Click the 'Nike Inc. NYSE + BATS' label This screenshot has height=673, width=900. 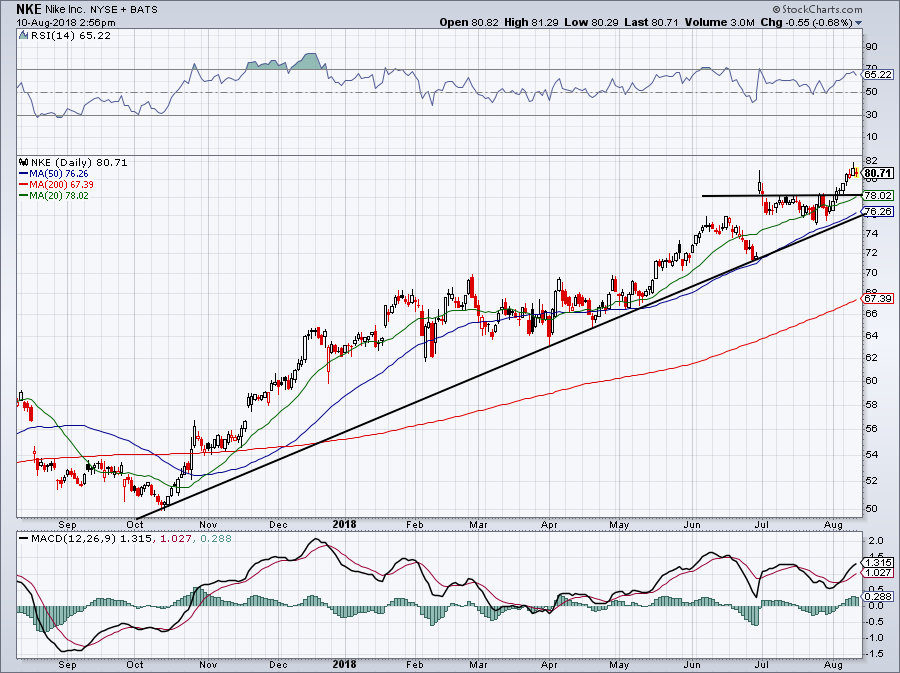[101, 10]
